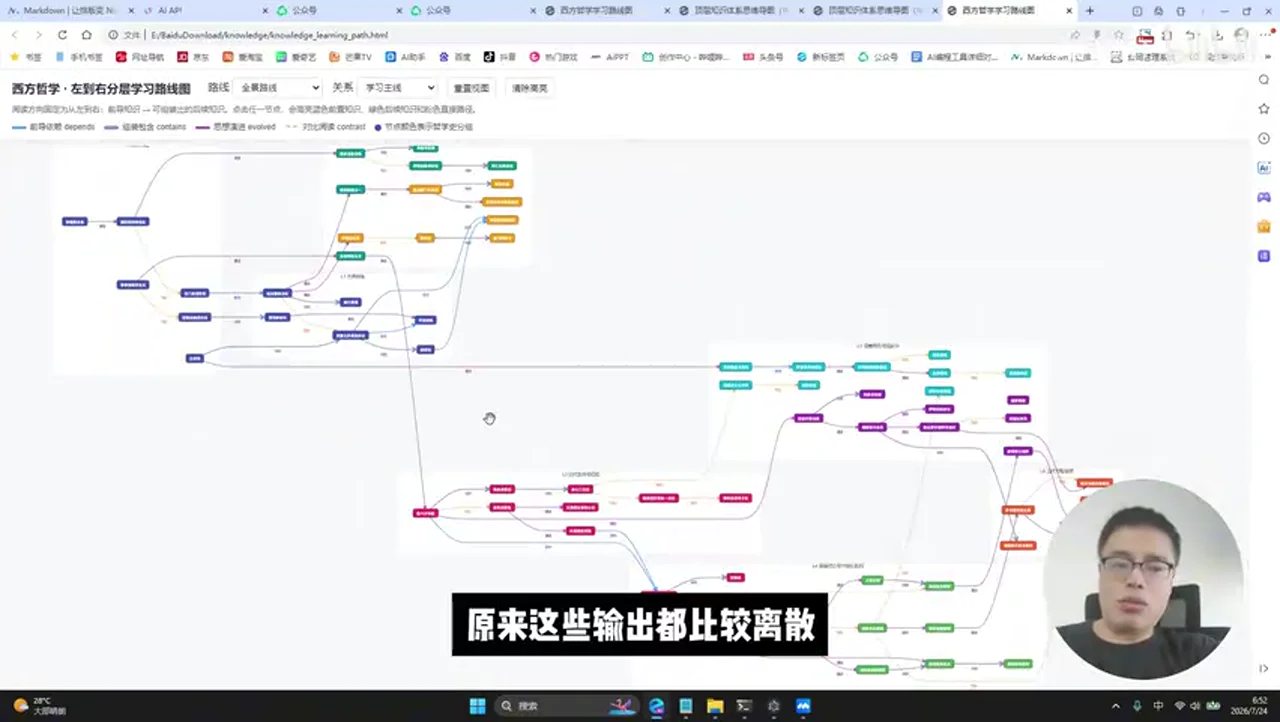1280x722 pixels.
Task: Open the weather widget showing 28°C
Action: 38,706
